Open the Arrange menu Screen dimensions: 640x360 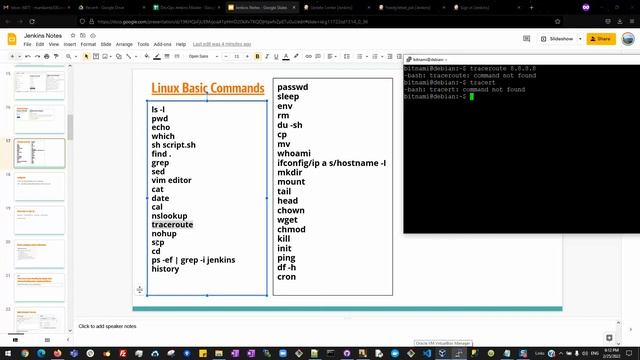[124, 44]
